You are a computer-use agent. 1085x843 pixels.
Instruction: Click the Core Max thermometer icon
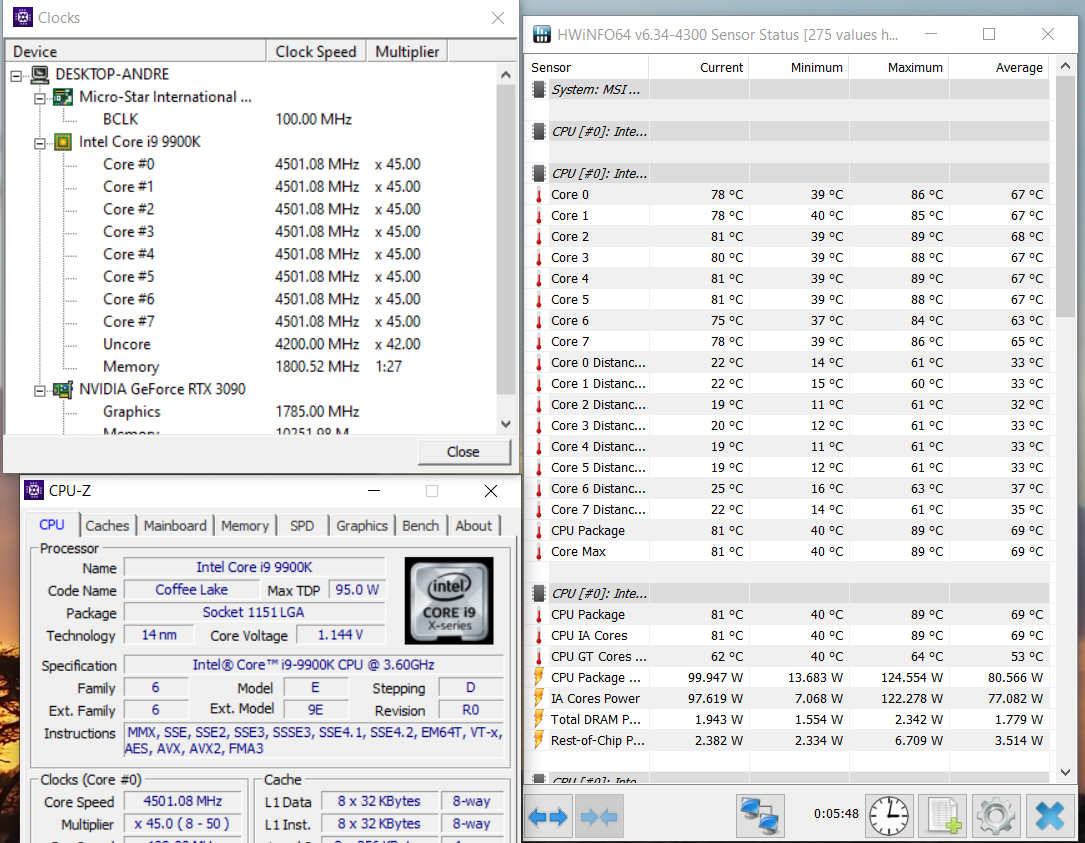pyautogui.click(x=538, y=552)
